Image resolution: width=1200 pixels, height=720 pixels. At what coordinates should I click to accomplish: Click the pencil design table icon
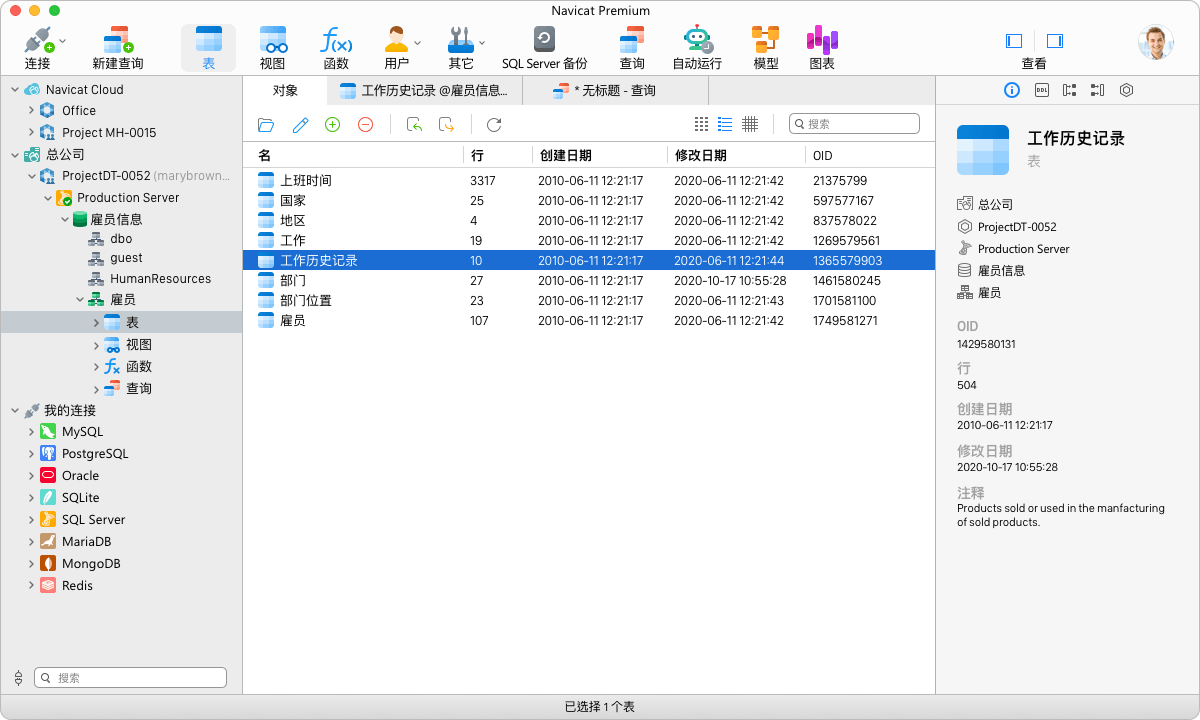pos(300,124)
